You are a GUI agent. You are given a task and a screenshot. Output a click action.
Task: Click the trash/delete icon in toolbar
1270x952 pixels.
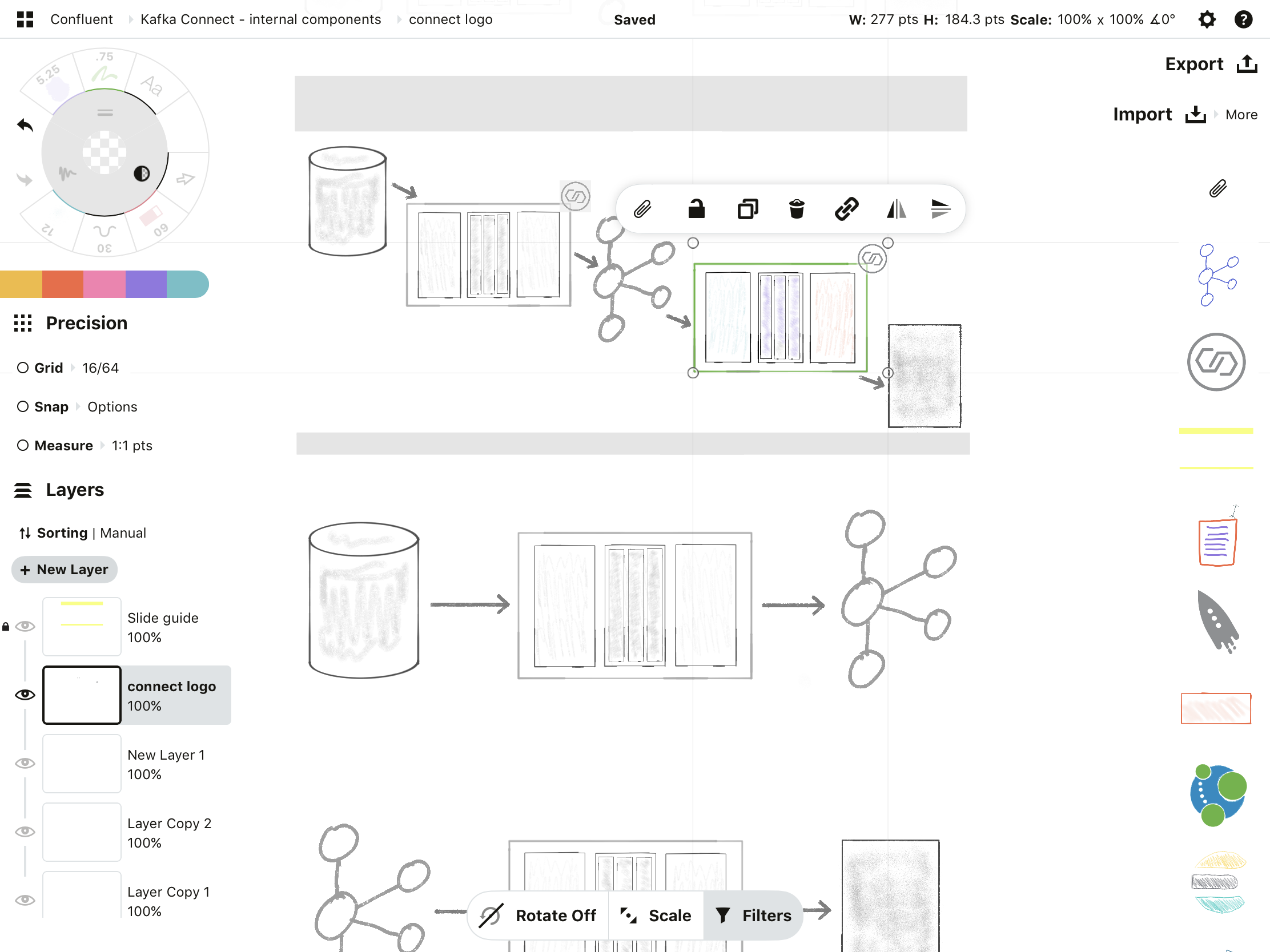coord(796,209)
